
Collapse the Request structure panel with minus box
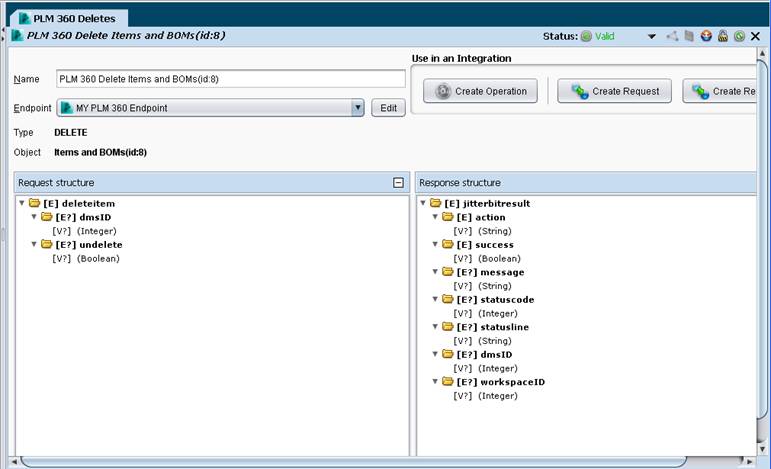point(398,182)
